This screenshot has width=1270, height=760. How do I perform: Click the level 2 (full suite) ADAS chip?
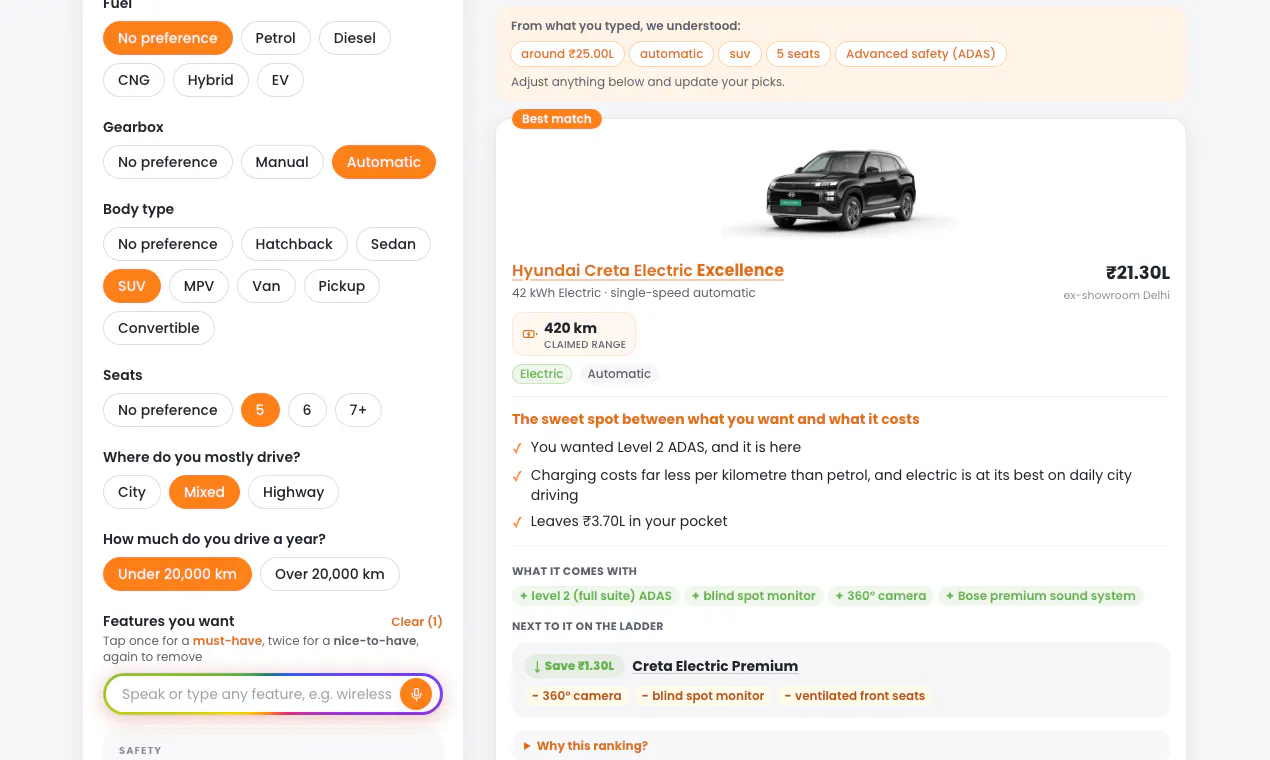[x=596, y=596]
